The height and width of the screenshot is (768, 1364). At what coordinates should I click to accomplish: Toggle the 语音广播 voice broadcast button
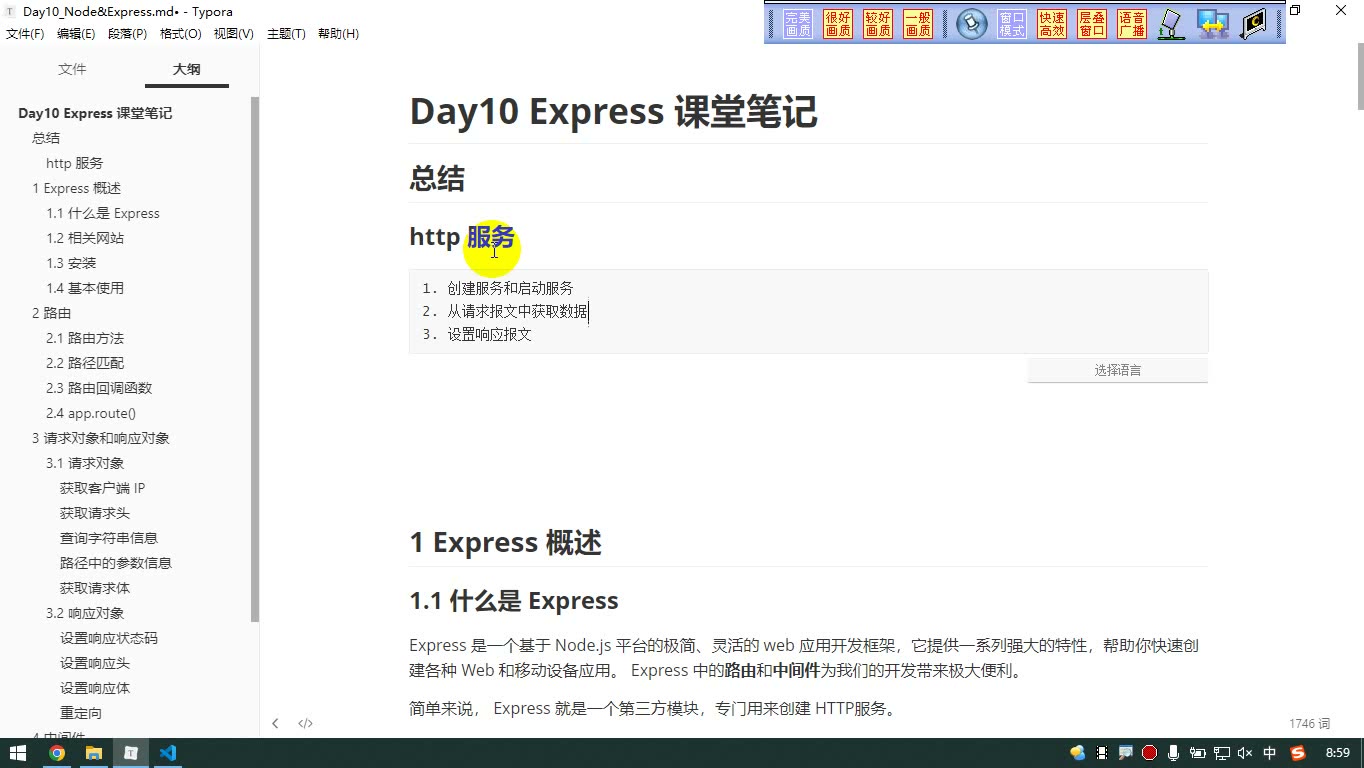(x=1132, y=24)
